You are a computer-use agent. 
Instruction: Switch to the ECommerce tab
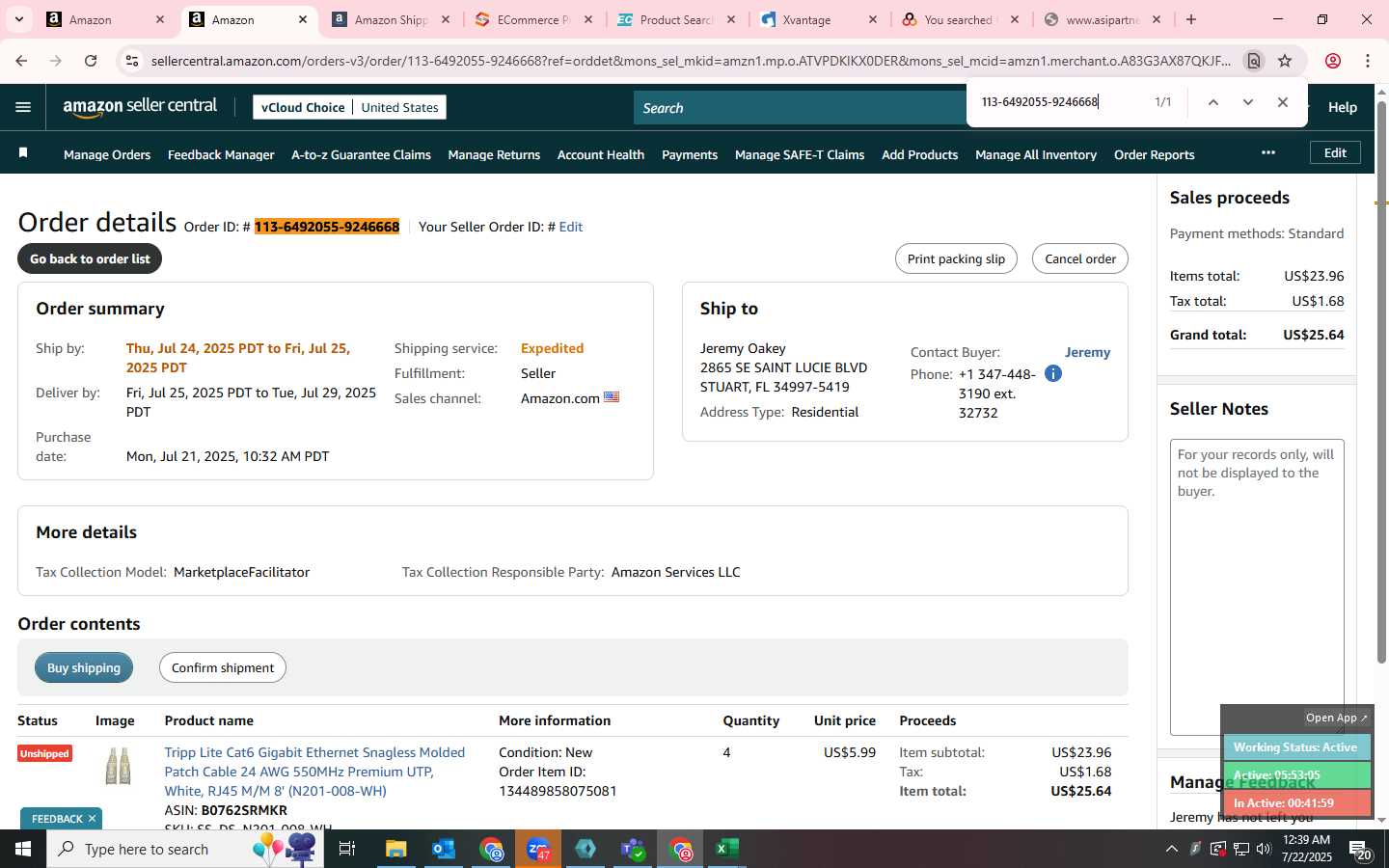coord(532,19)
